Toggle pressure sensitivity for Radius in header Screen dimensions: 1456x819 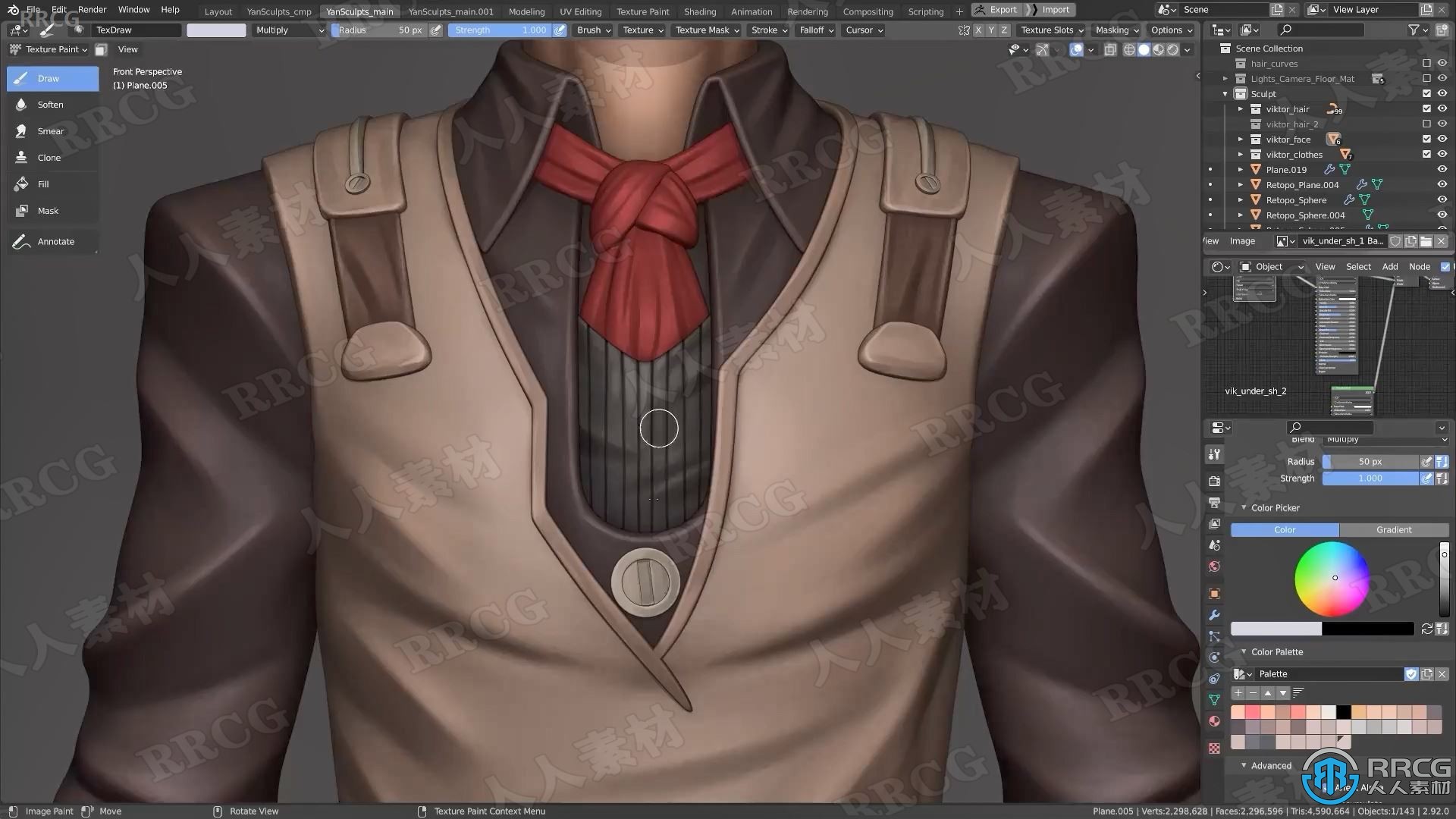(x=435, y=30)
